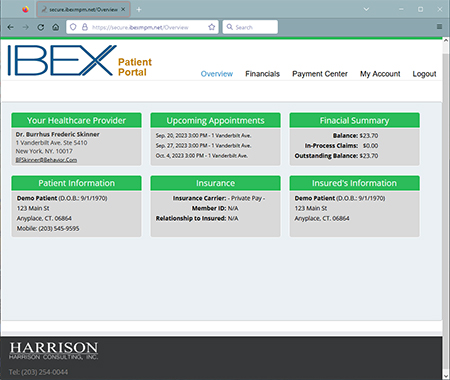The height and width of the screenshot is (380, 450).
Task: Click the Upcoming Appointments header
Action: (215, 120)
